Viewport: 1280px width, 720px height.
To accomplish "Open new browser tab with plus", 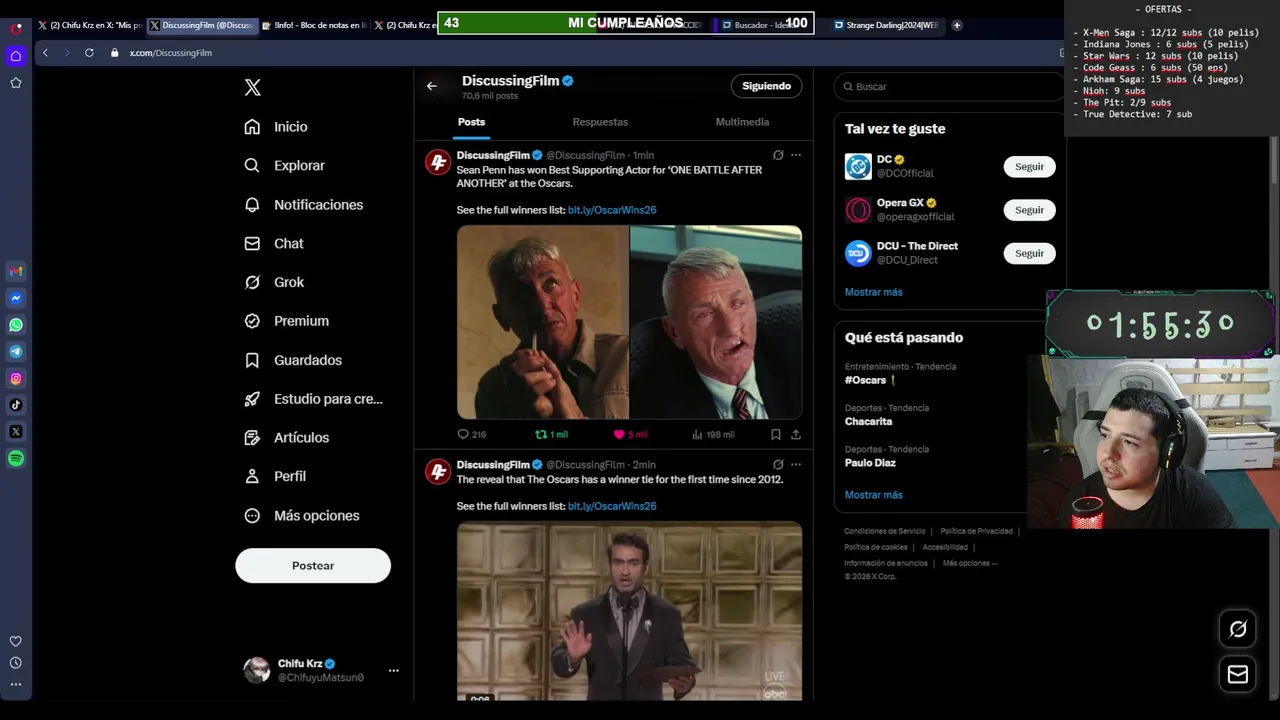I will (957, 25).
